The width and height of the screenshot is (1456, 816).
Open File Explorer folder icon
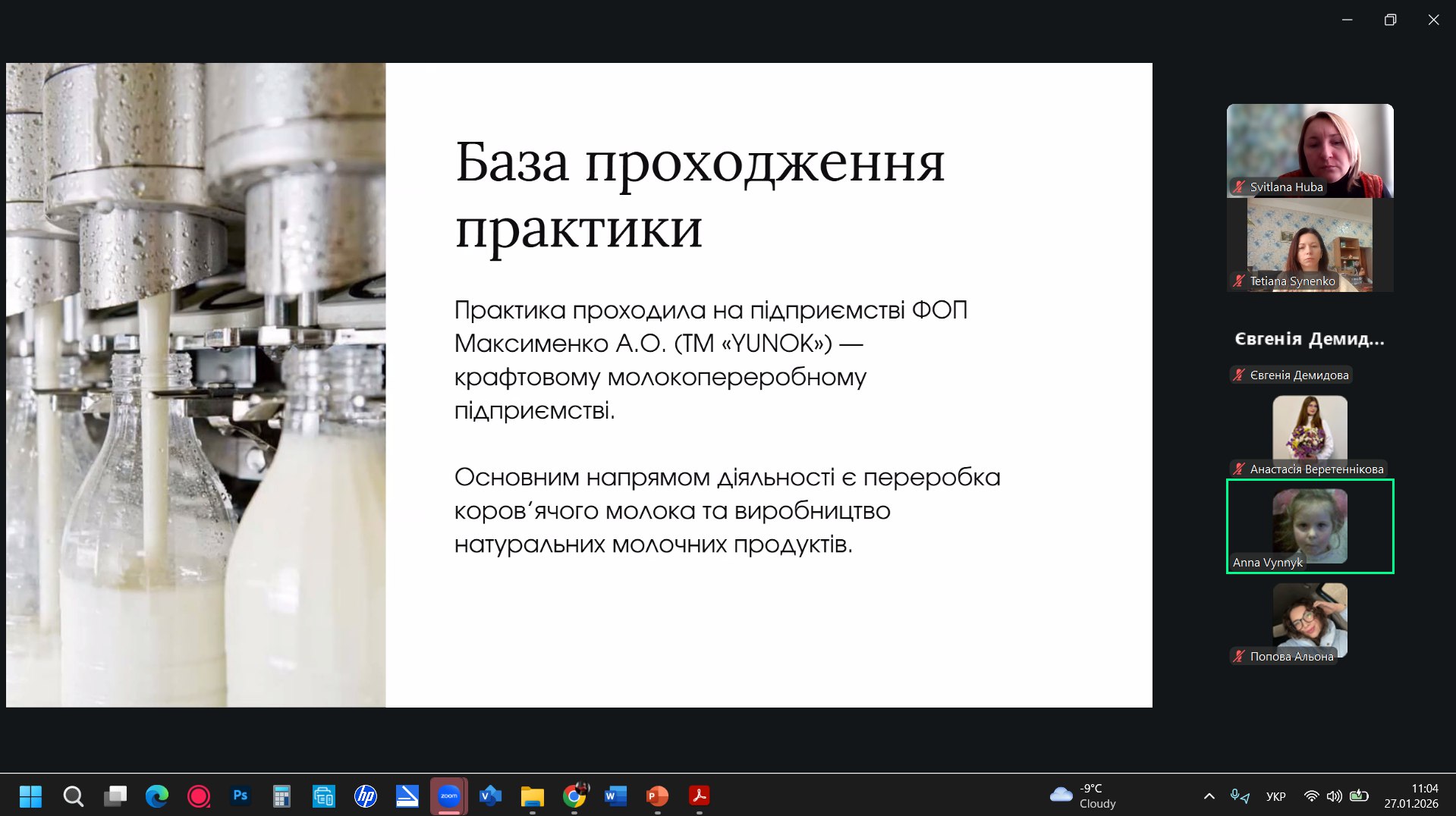tap(533, 796)
